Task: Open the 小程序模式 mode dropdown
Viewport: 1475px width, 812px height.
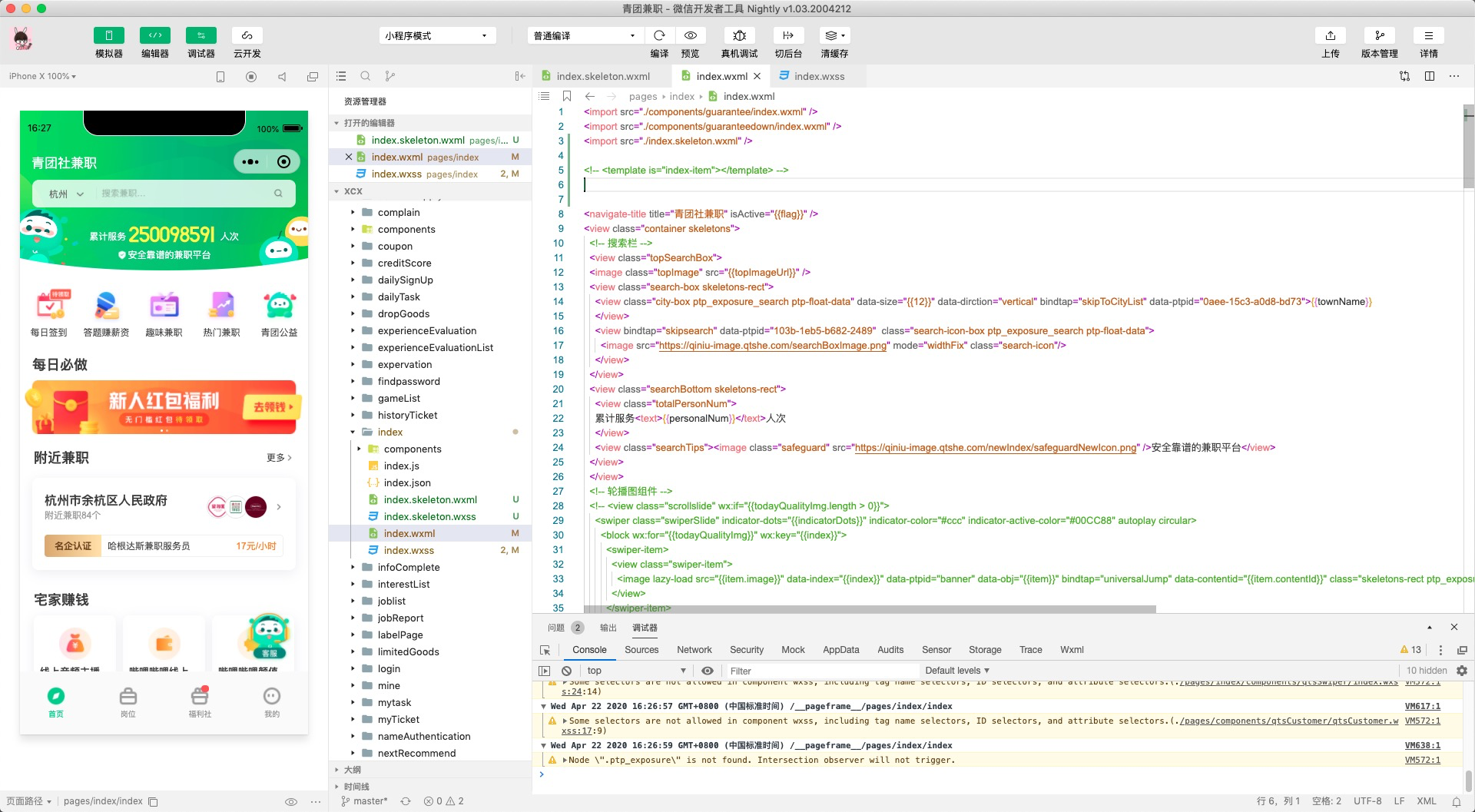Action: pyautogui.click(x=436, y=36)
